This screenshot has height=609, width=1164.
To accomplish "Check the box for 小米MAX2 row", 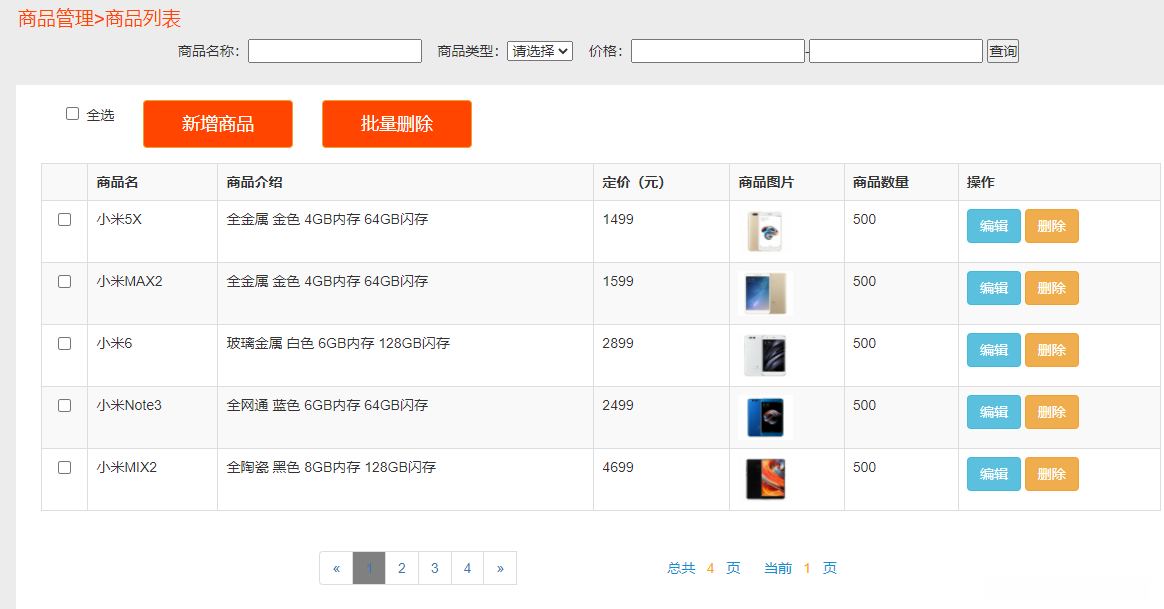I will (65, 281).
